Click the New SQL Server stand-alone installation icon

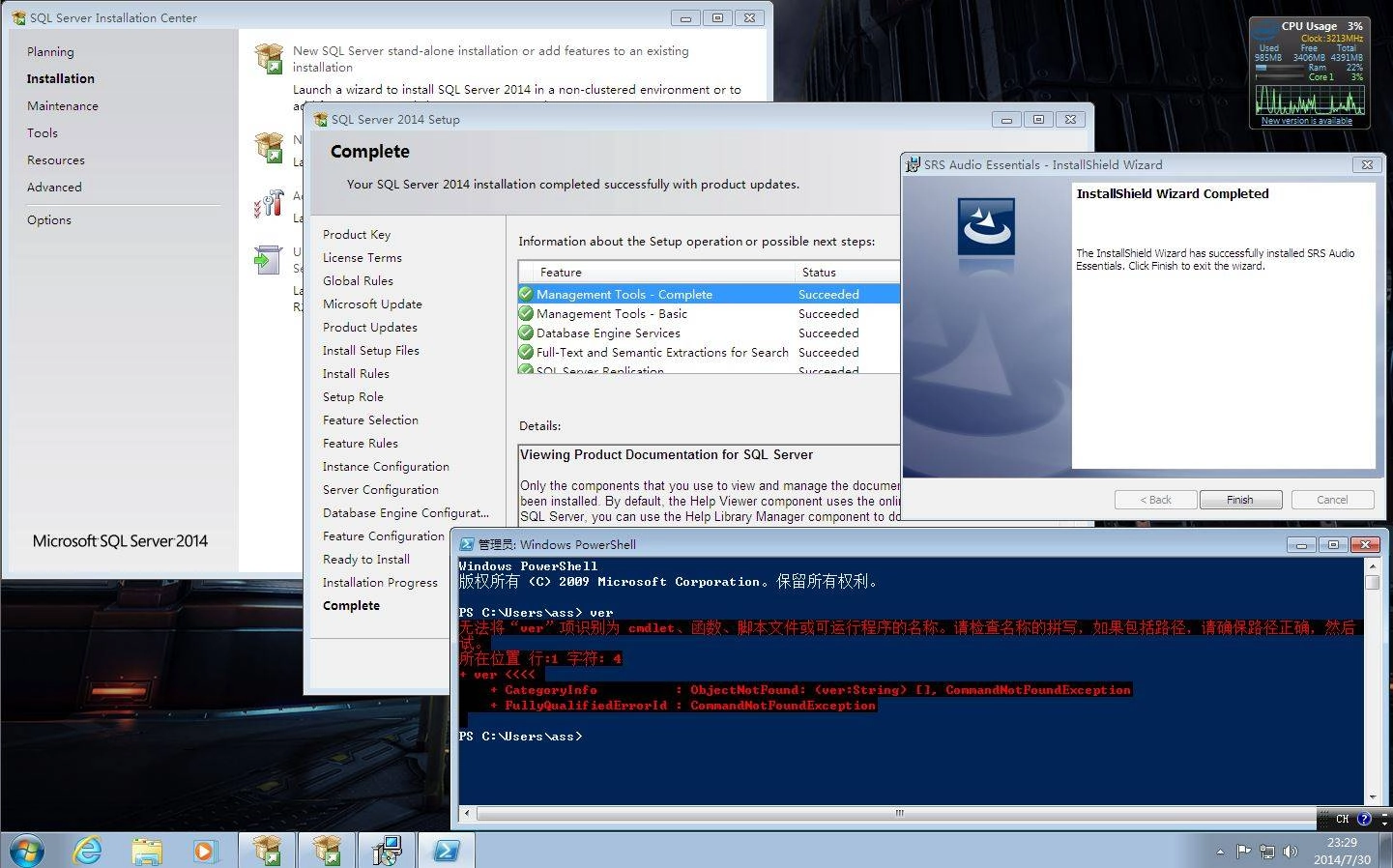[x=269, y=58]
